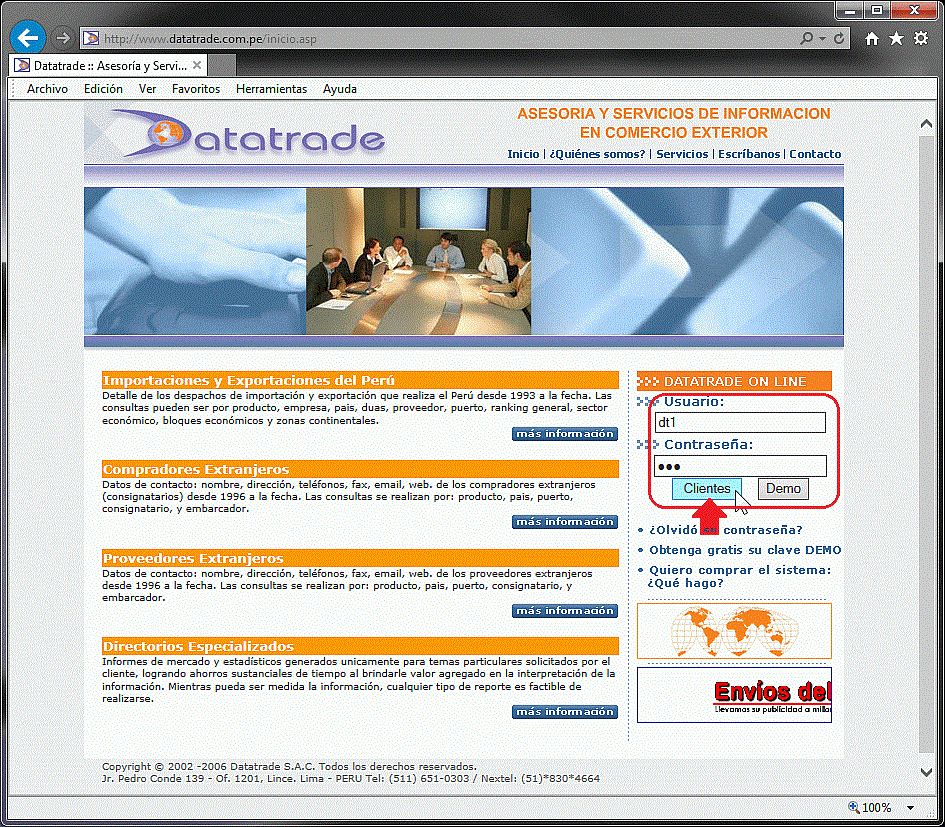Open the Contacto link

pyautogui.click(x=815, y=154)
